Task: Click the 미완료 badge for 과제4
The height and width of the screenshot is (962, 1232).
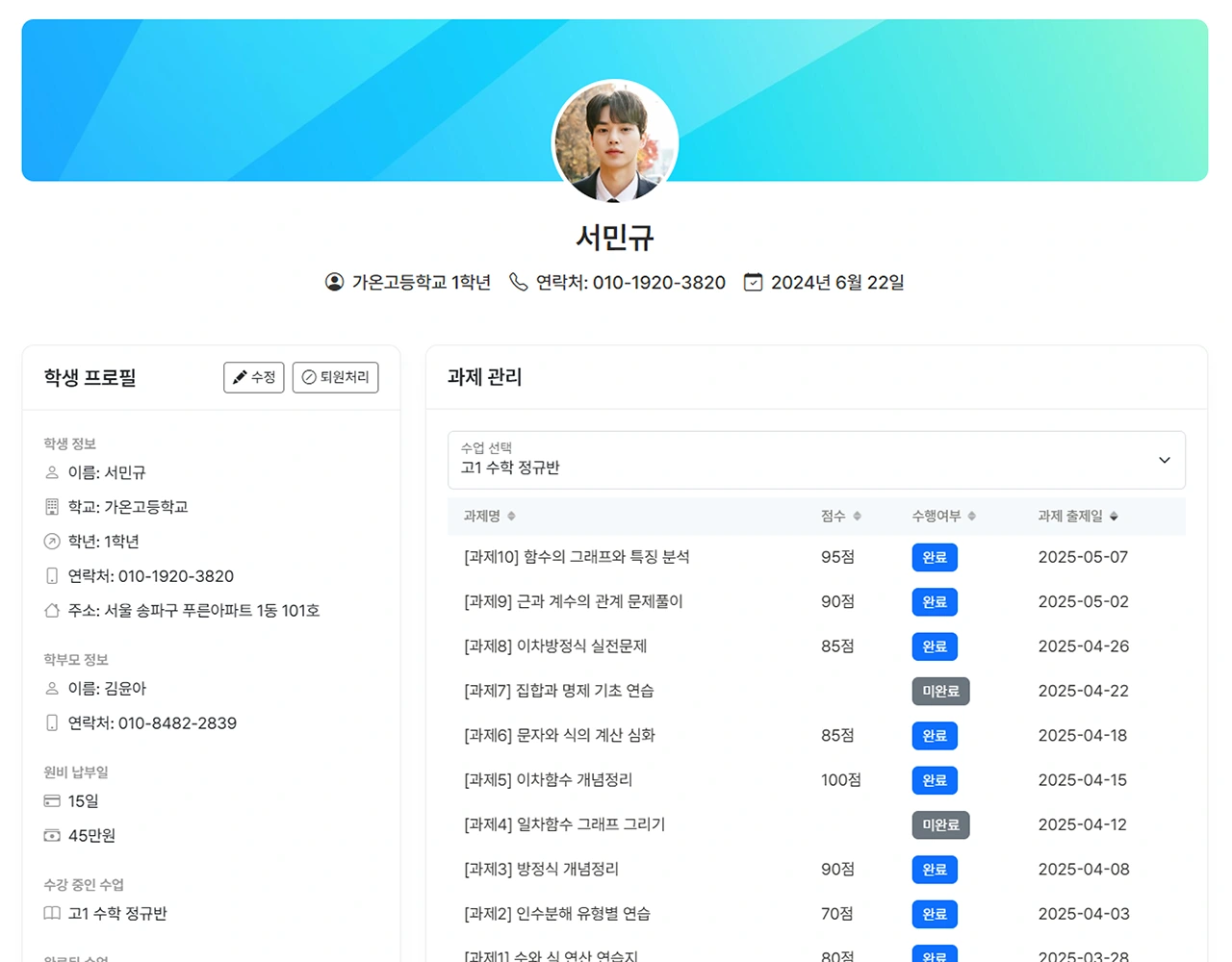Action: coord(940,825)
